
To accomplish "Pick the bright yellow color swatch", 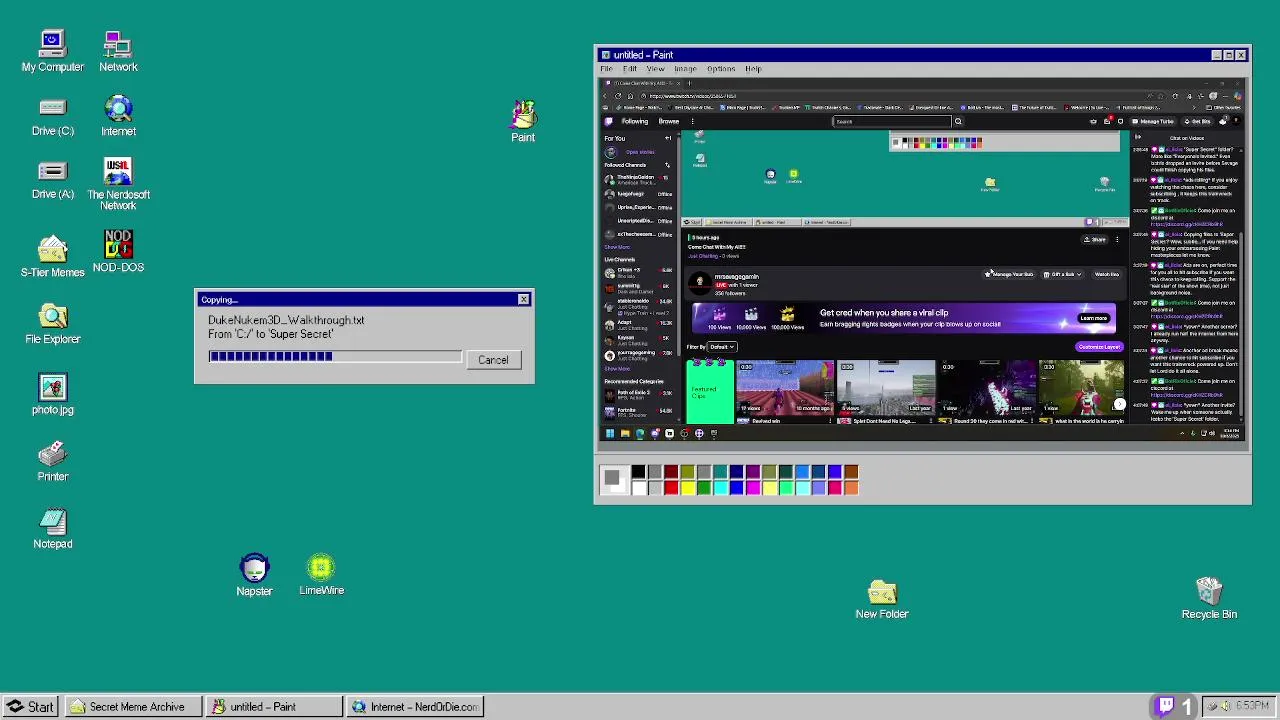I will 688,488.
